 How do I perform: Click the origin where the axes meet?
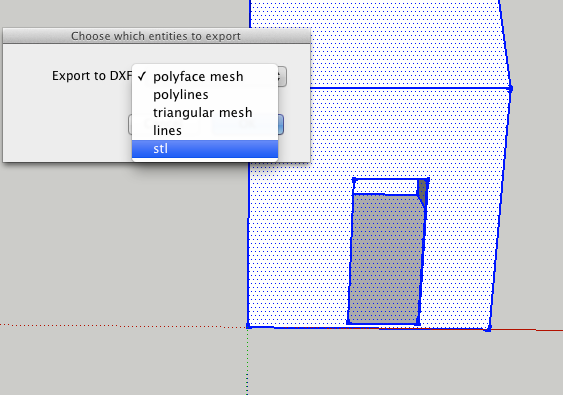[248, 326]
